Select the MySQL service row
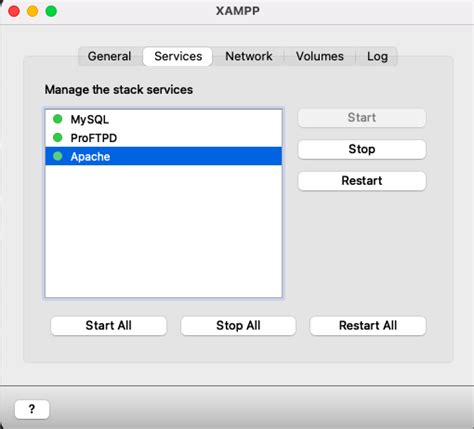The image size is (474, 429). click(164, 119)
